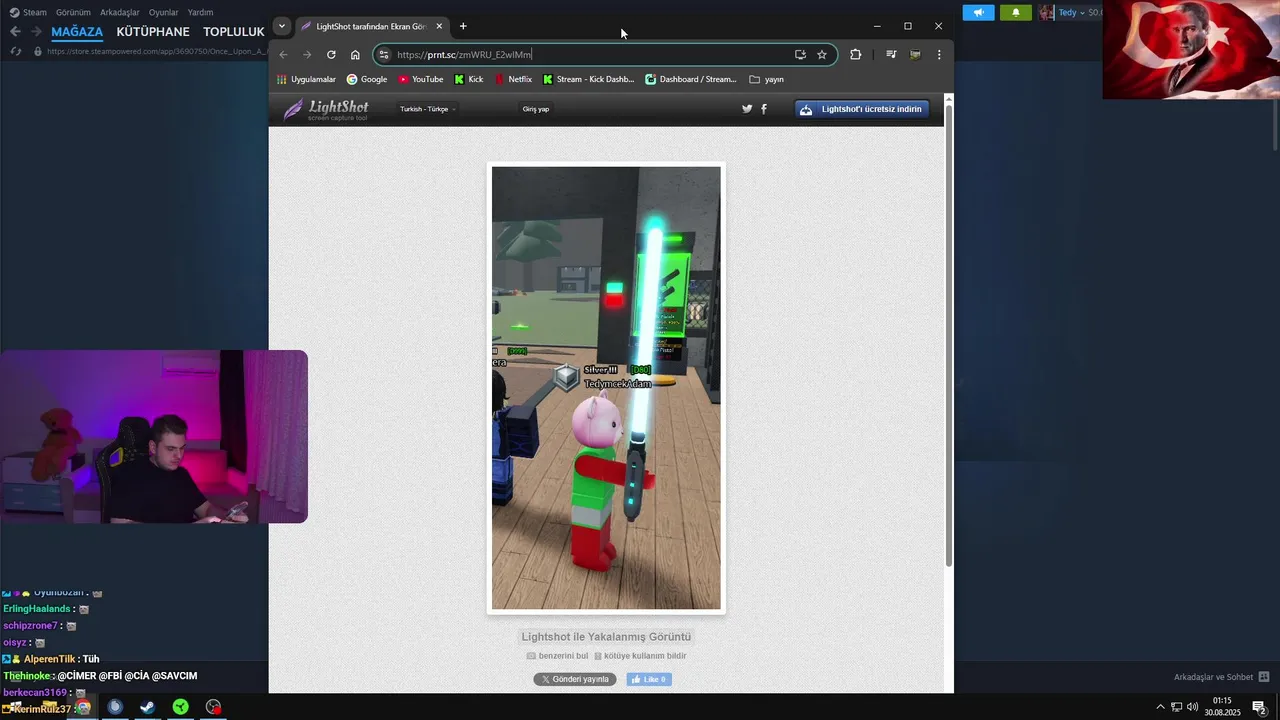
Task: Click Steam green notifications bell
Action: coord(1016,13)
